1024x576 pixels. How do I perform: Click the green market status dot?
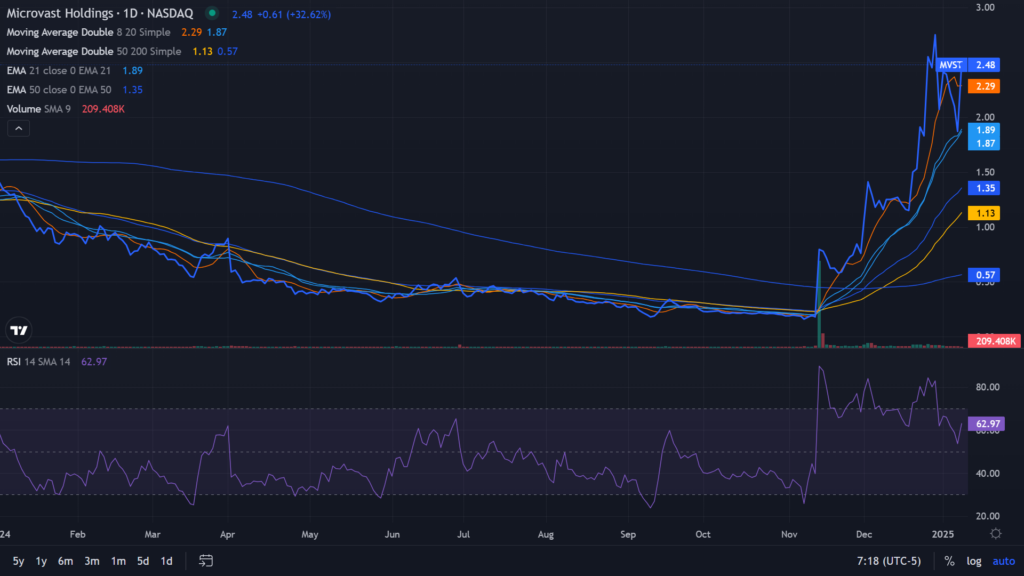point(211,14)
